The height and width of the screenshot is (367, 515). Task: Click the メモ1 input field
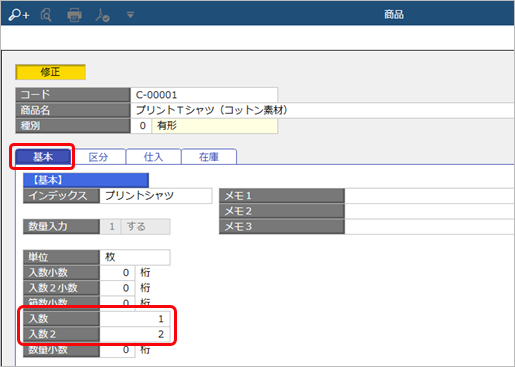pos(429,196)
